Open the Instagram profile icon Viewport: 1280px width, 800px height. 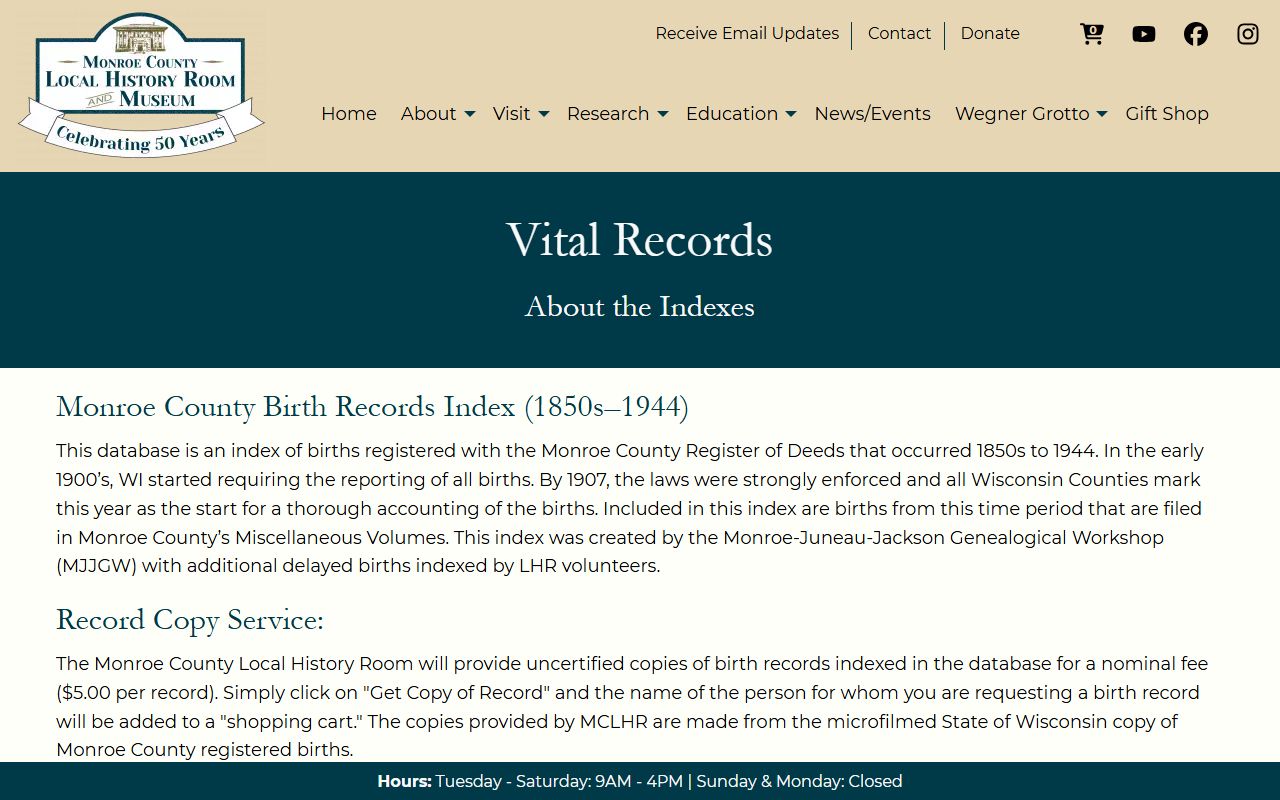[x=1248, y=34]
